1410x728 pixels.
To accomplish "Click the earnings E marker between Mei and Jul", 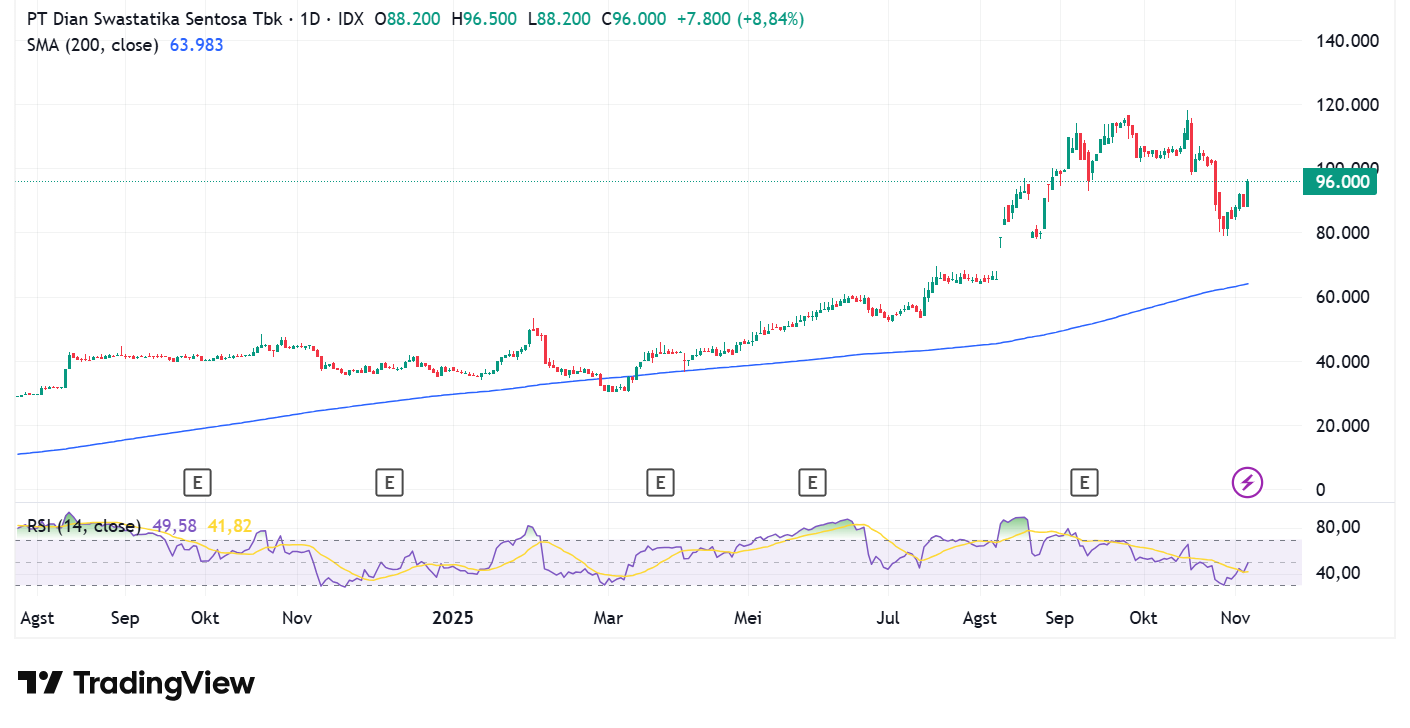I will [812, 484].
